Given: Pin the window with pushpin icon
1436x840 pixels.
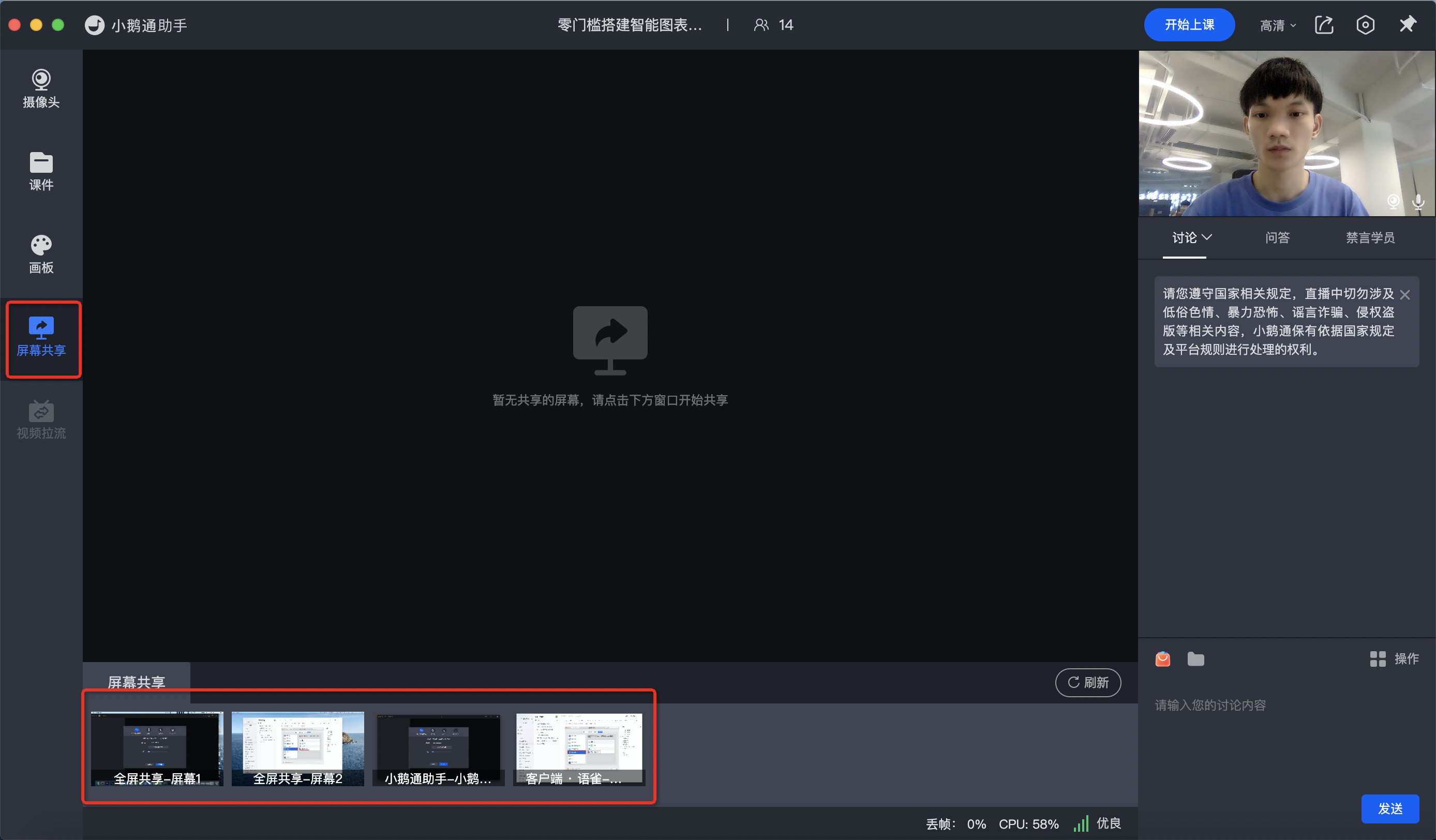Looking at the screenshot, I should point(1407,24).
